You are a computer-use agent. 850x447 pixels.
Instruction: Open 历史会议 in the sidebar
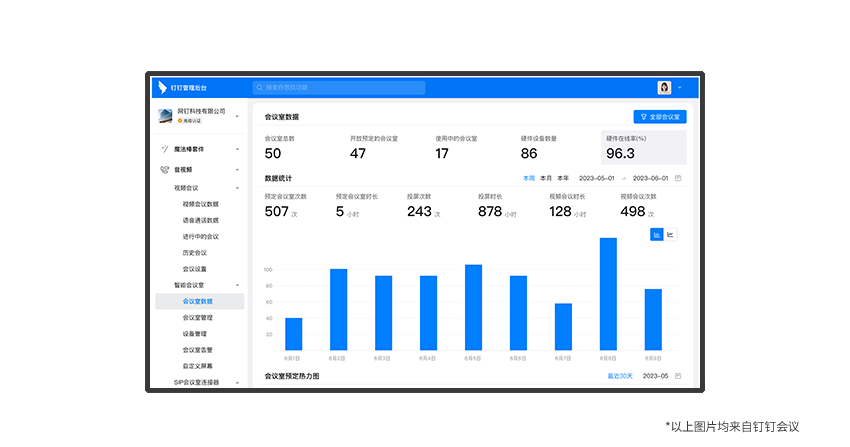(194, 252)
